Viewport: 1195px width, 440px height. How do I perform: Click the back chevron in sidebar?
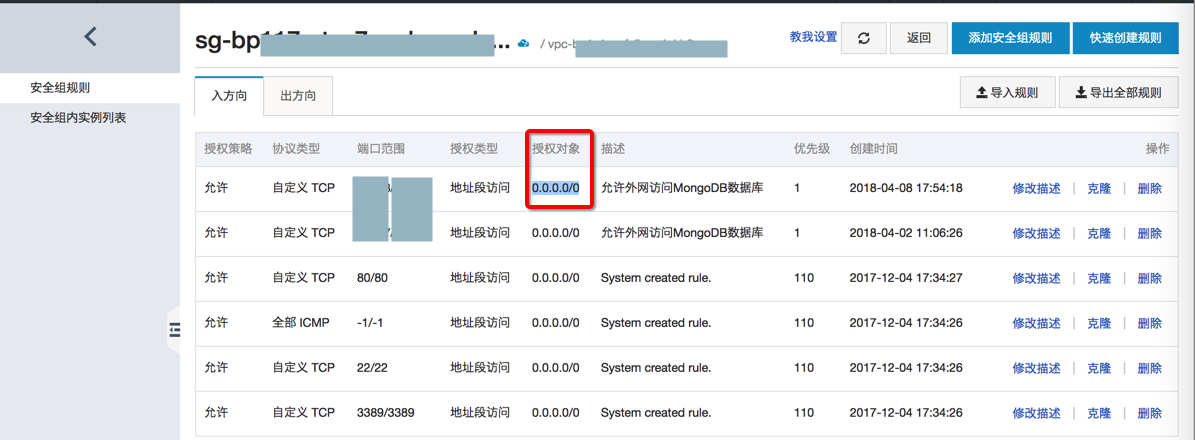[90, 37]
